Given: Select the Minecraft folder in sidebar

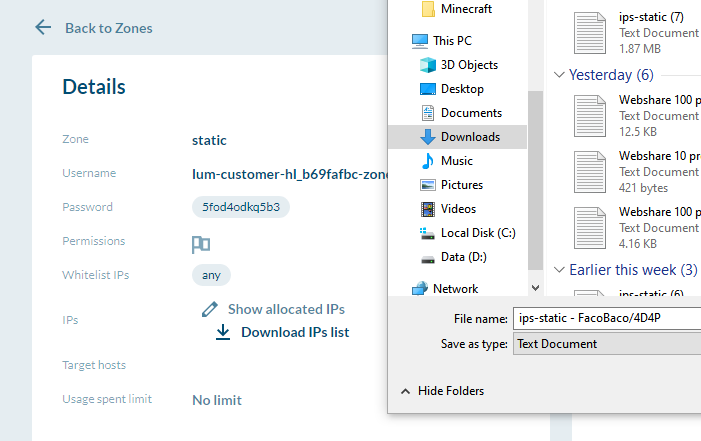Looking at the screenshot, I should (466, 9).
